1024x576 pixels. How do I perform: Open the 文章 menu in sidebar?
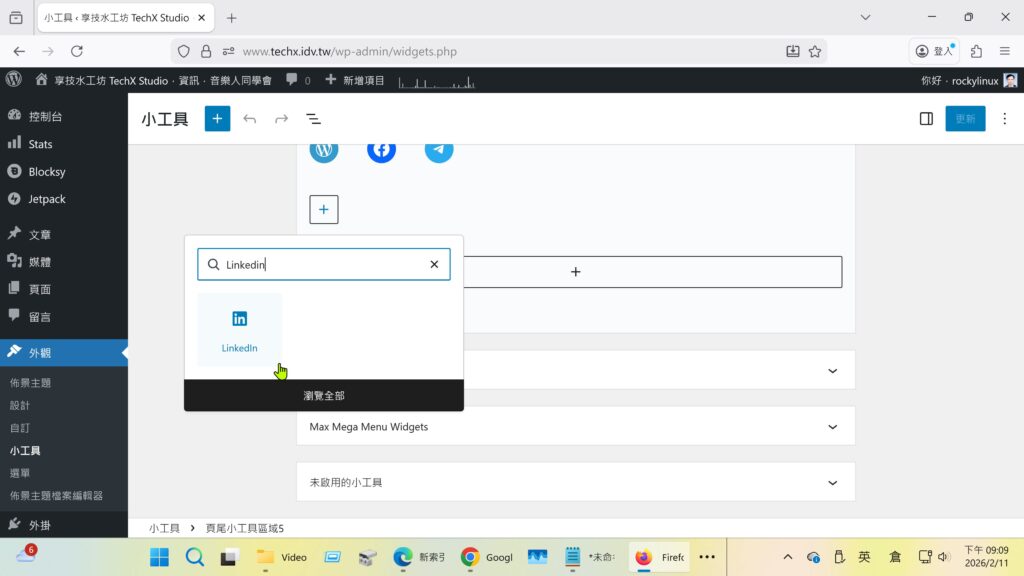[40, 235]
